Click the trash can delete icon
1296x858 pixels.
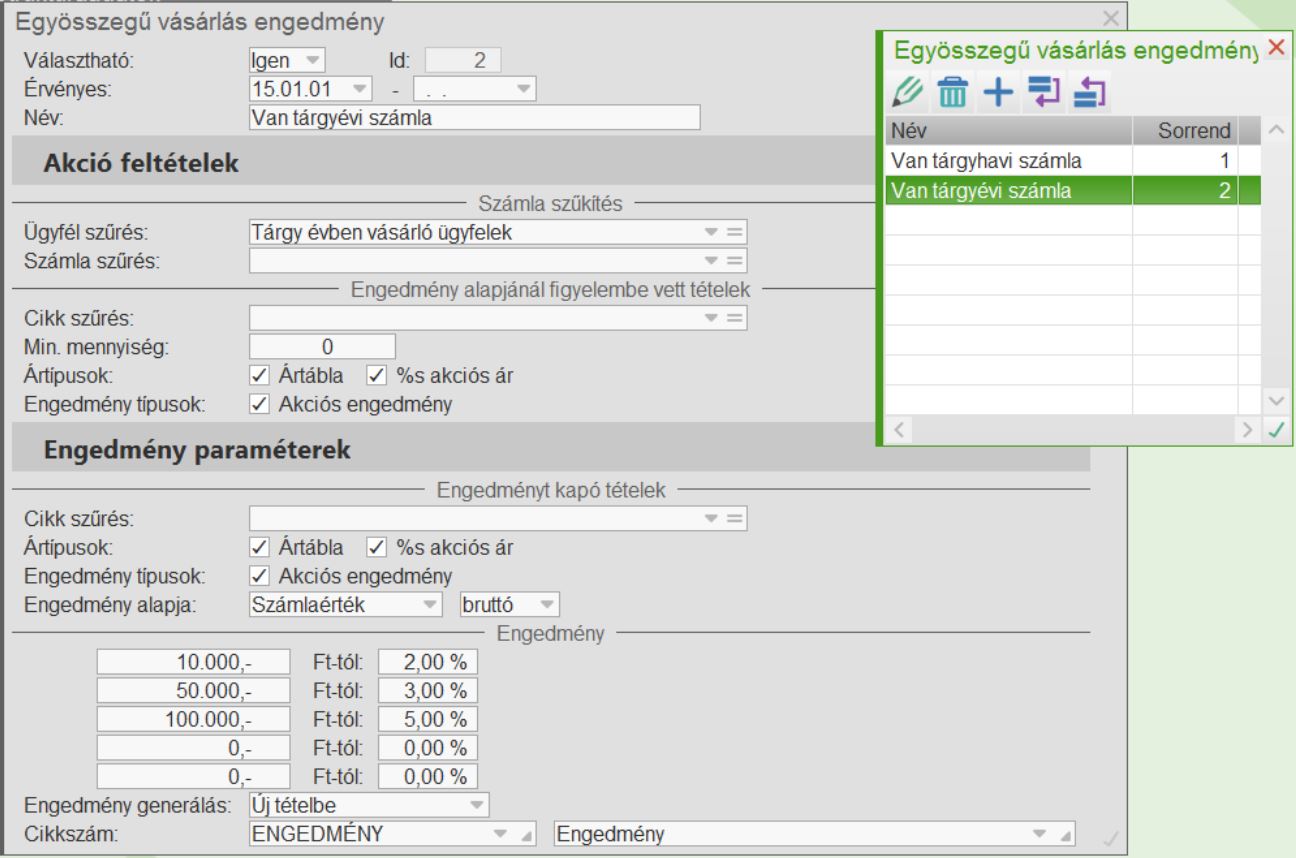pos(951,91)
